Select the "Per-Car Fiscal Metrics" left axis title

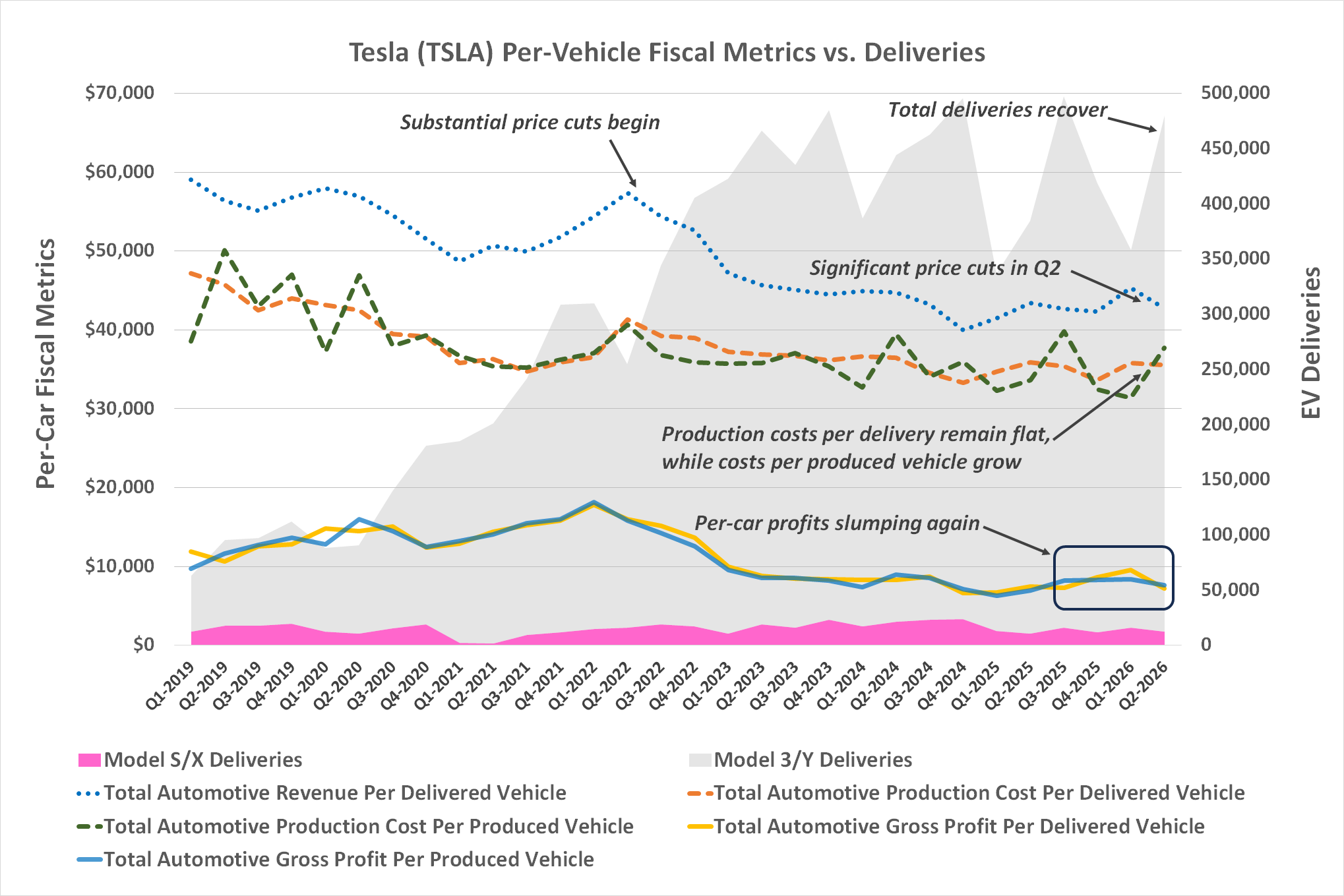click(x=46, y=364)
